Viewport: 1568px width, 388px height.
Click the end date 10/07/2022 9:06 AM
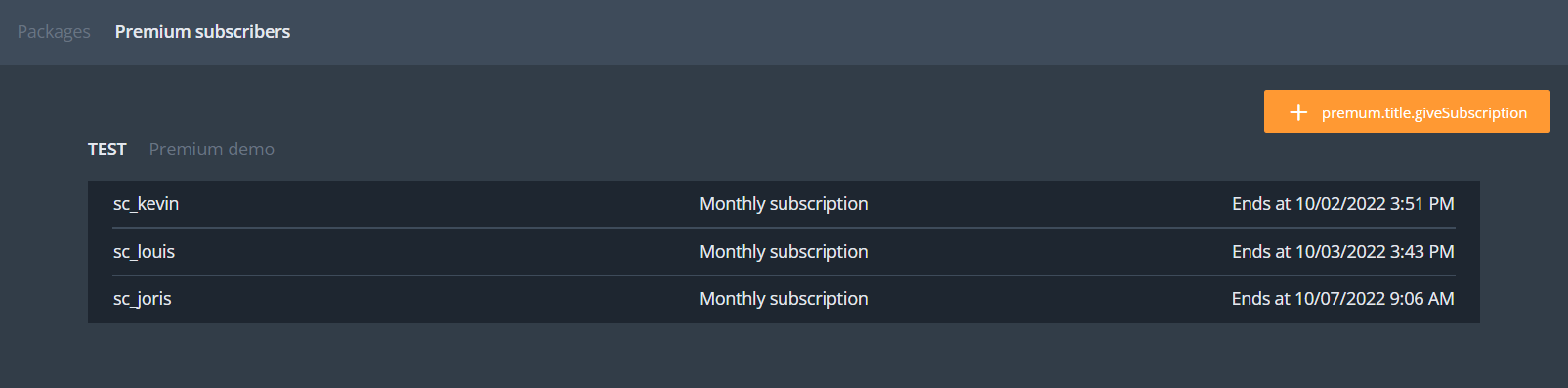[x=1375, y=299]
